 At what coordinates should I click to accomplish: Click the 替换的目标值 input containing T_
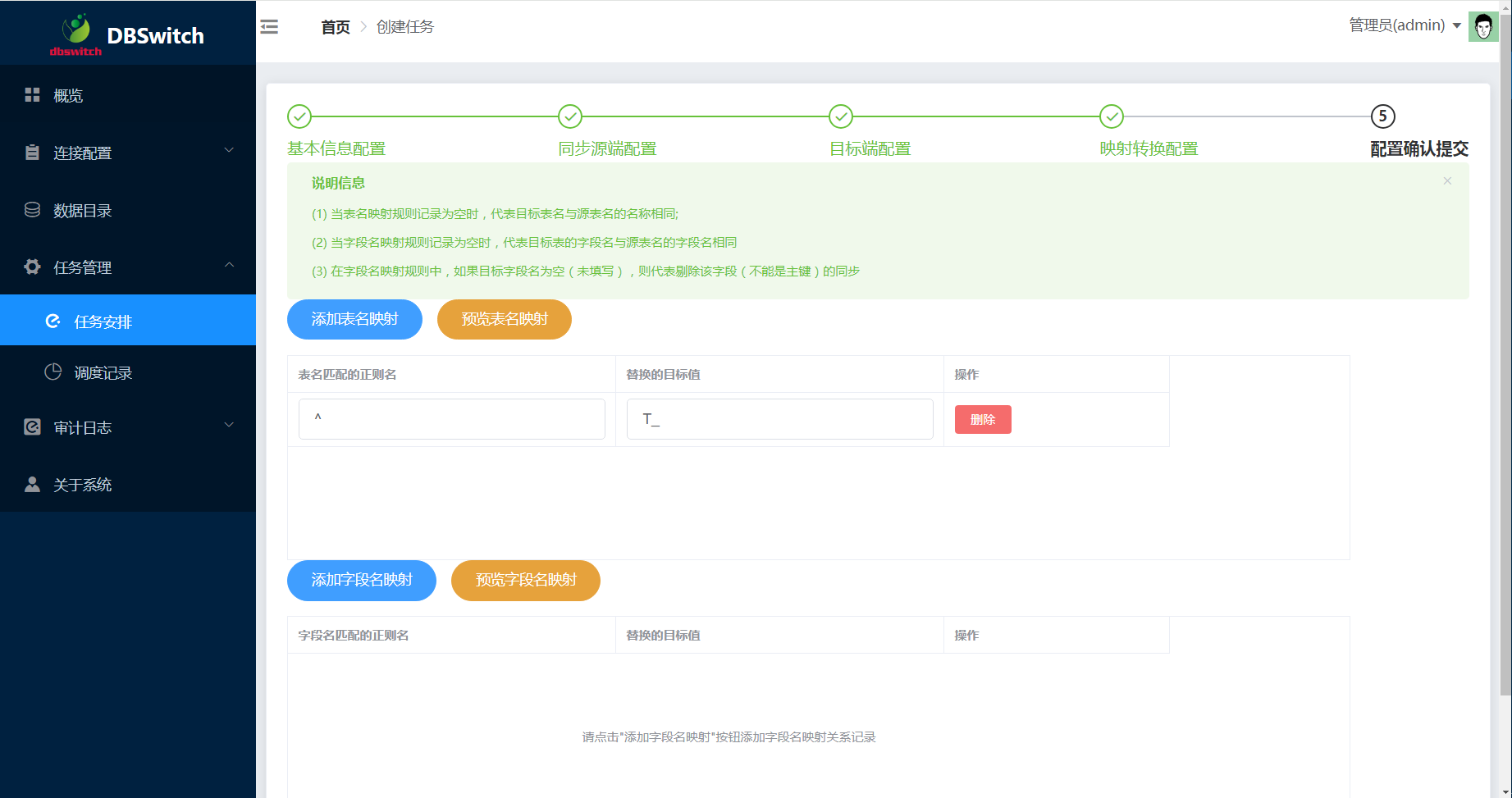779,419
